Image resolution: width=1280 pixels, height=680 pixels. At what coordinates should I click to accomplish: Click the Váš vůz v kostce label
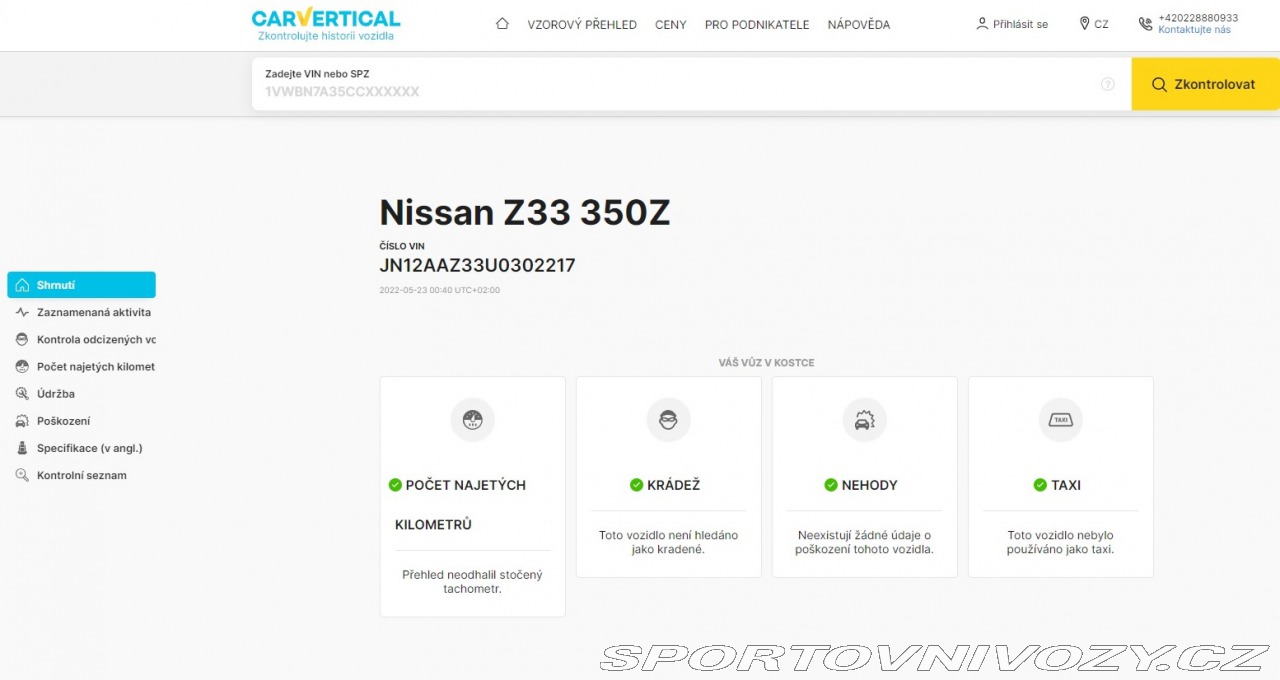pyautogui.click(x=766, y=363)
